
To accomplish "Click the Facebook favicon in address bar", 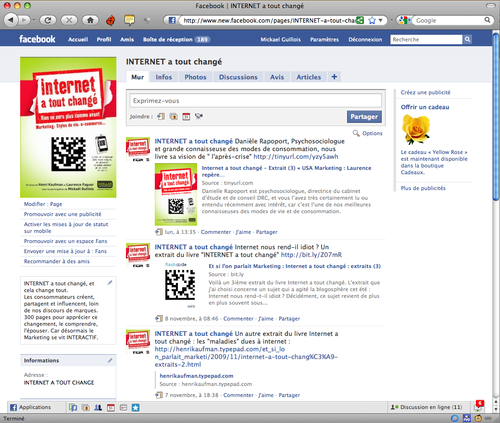I will pyautogui.click(x=172, y=20).
